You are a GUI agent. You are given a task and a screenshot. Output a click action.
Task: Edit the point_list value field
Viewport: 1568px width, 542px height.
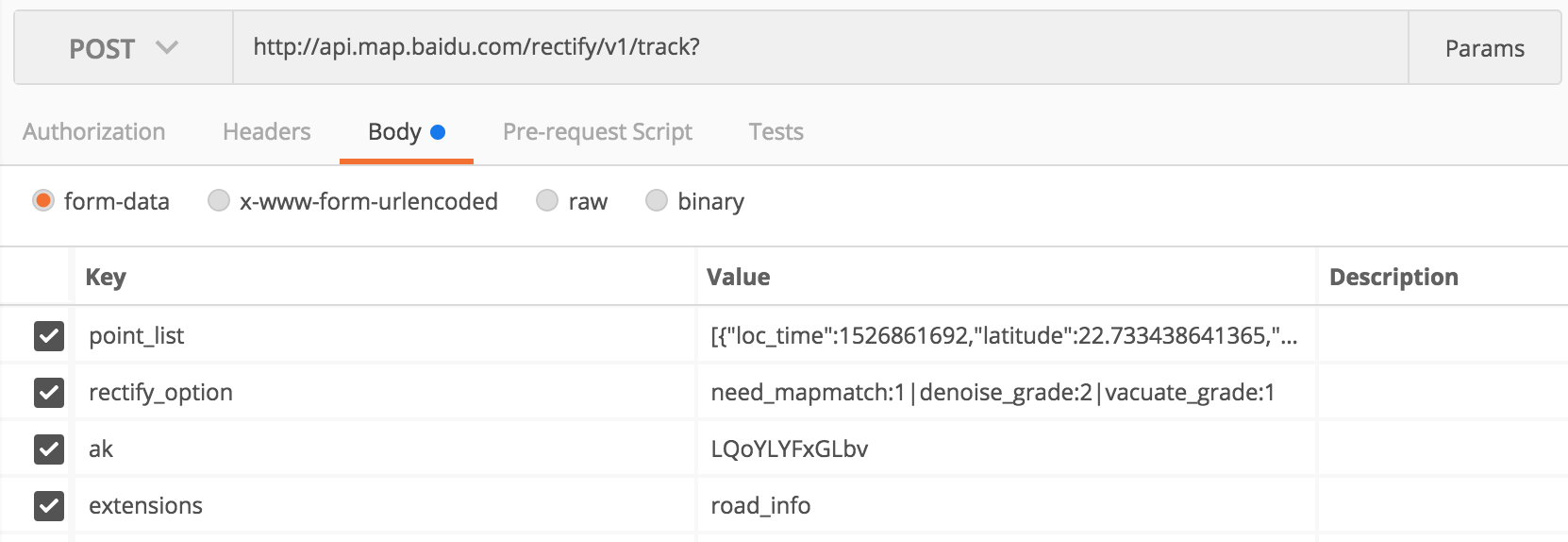1004,335
